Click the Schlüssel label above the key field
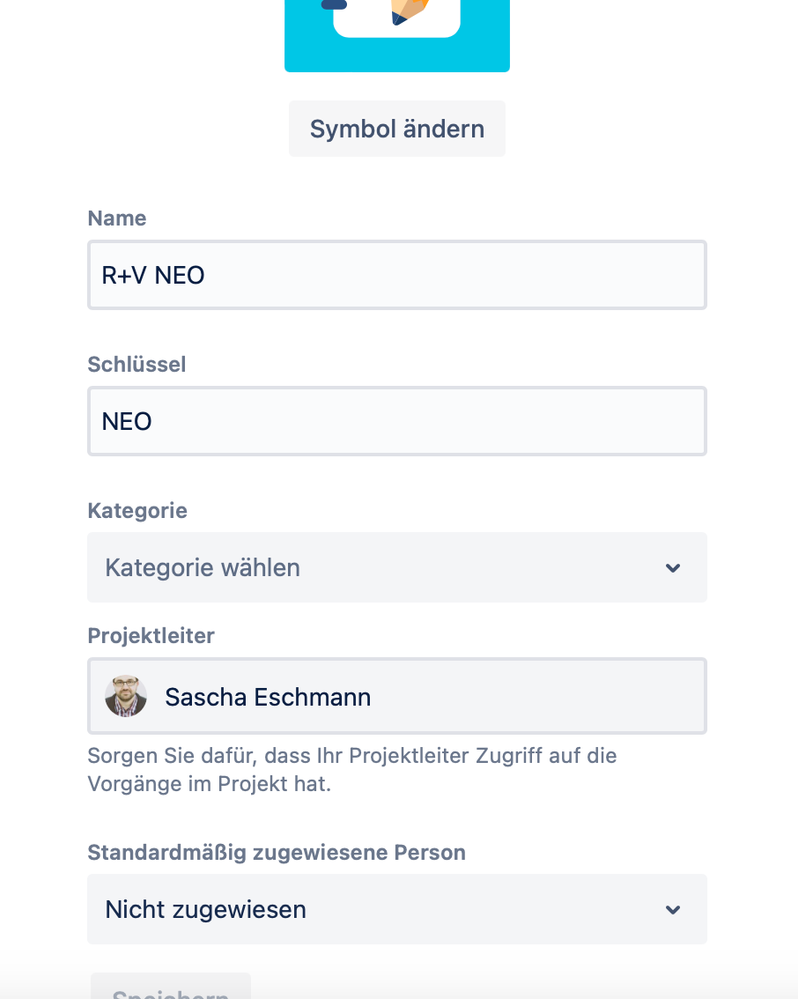Viewport: 798px width, 999px height. 137,364
